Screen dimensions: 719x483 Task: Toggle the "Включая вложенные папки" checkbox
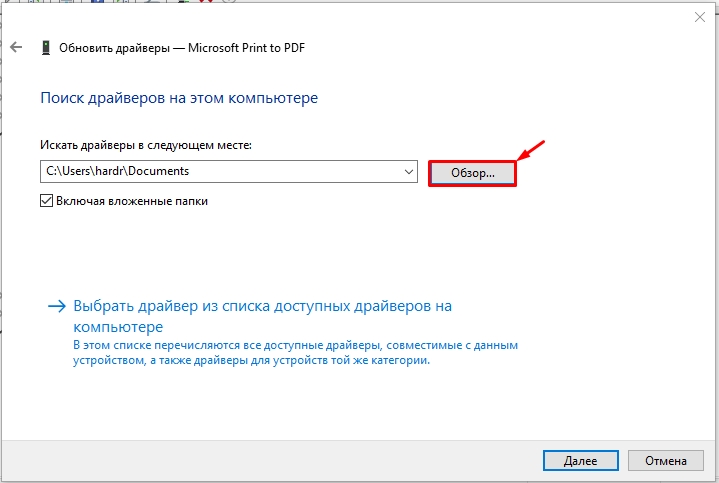(x=46, y=200)
